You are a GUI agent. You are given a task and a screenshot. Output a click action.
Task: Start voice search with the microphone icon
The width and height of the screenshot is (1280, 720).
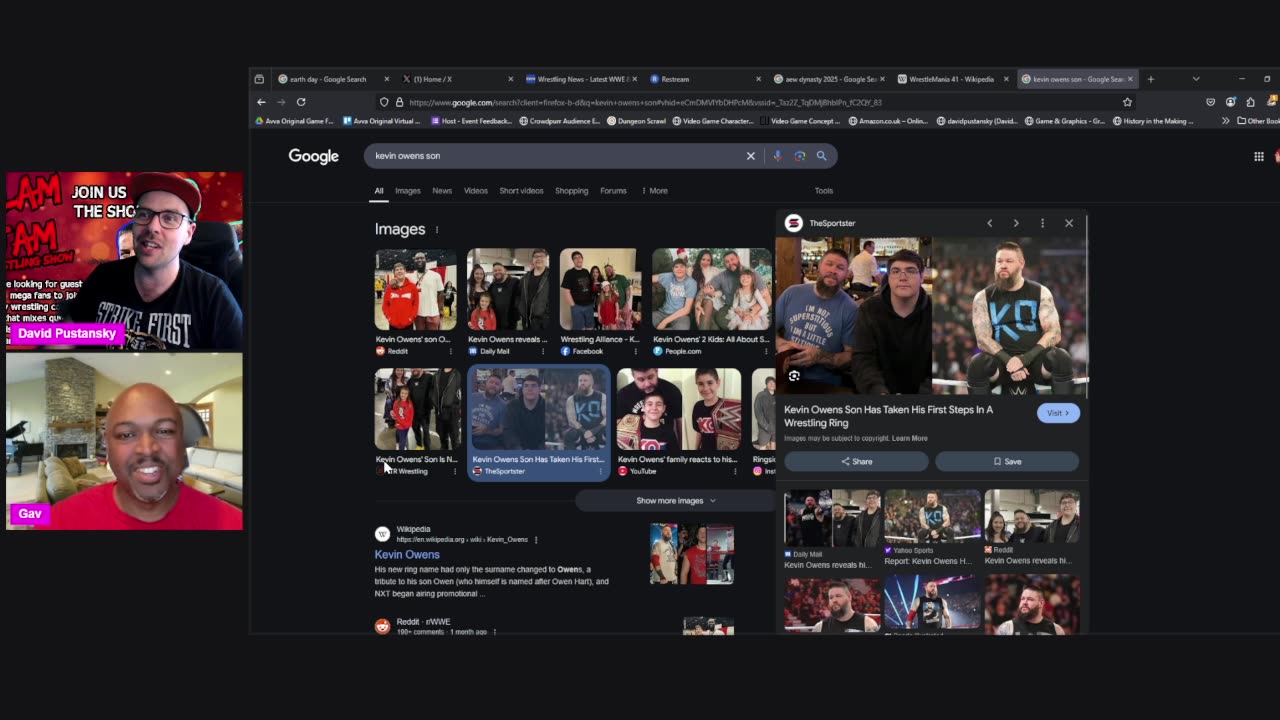tap(777, 156)
